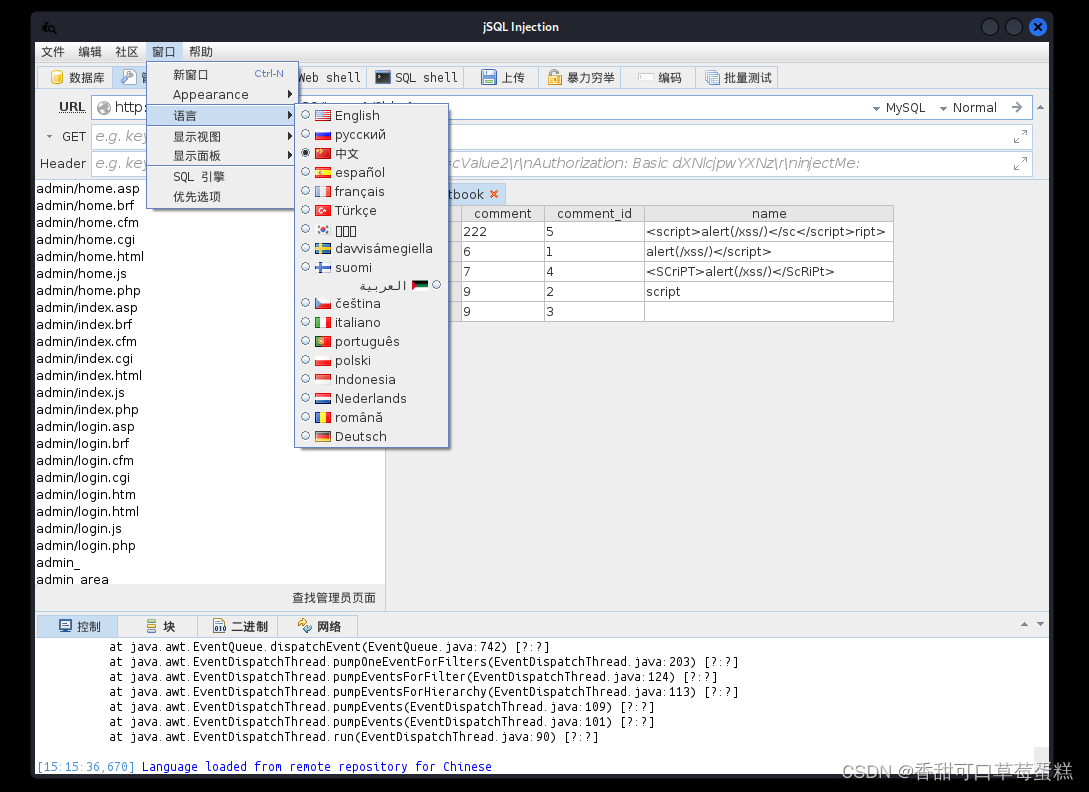Viewport: 1089px width, 792px height.
Task: Open the MySQL database type dropdown
Action: [x=899, y=108]
